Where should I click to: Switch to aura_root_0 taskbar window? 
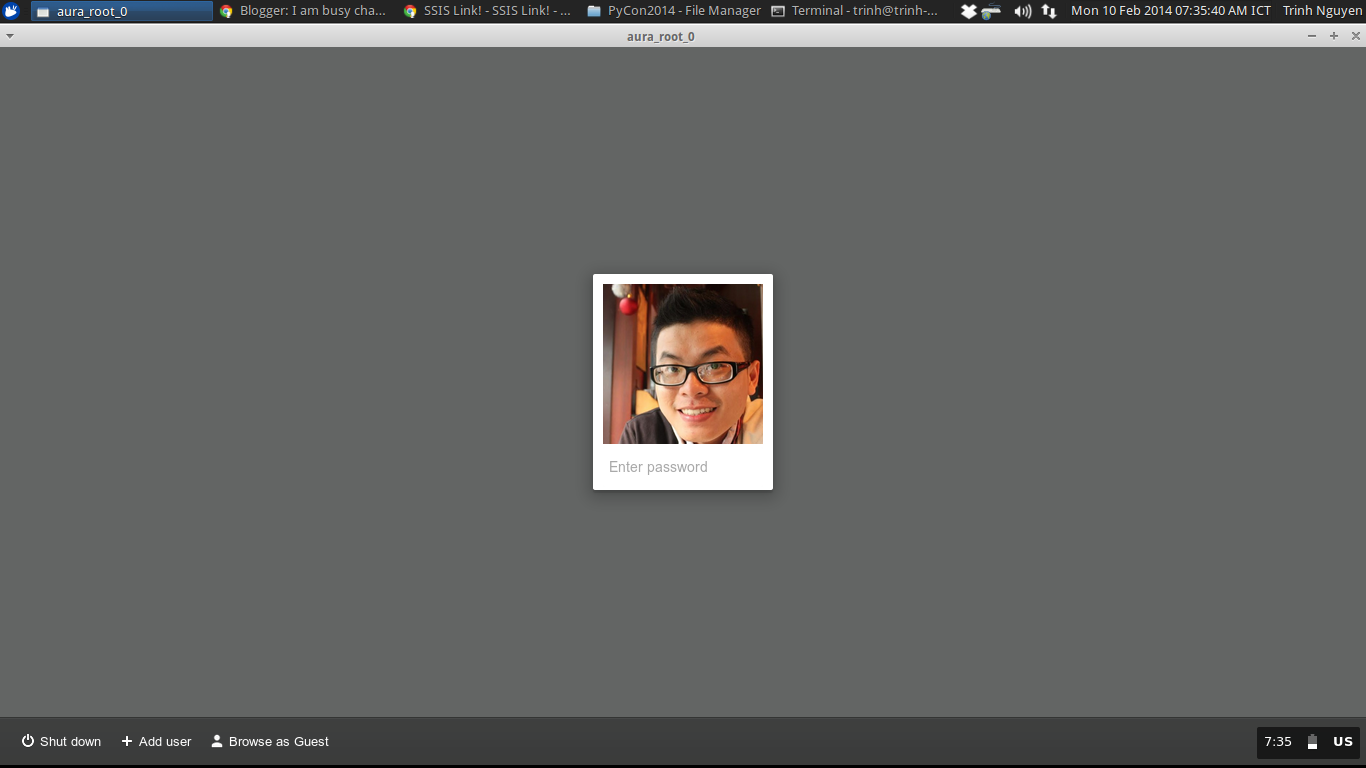pyautogui.click(x=122, y=11)
